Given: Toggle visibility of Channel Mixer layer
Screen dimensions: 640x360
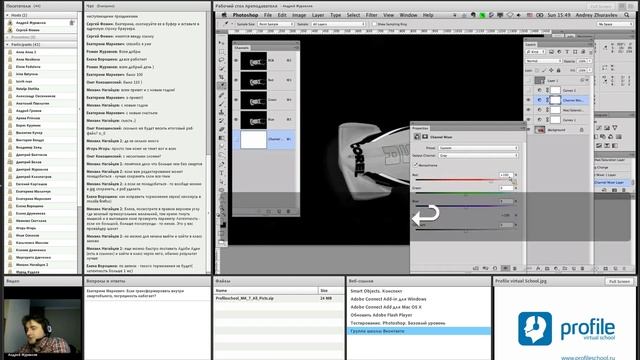Looking at the screenshot, I should coord(529,100).
